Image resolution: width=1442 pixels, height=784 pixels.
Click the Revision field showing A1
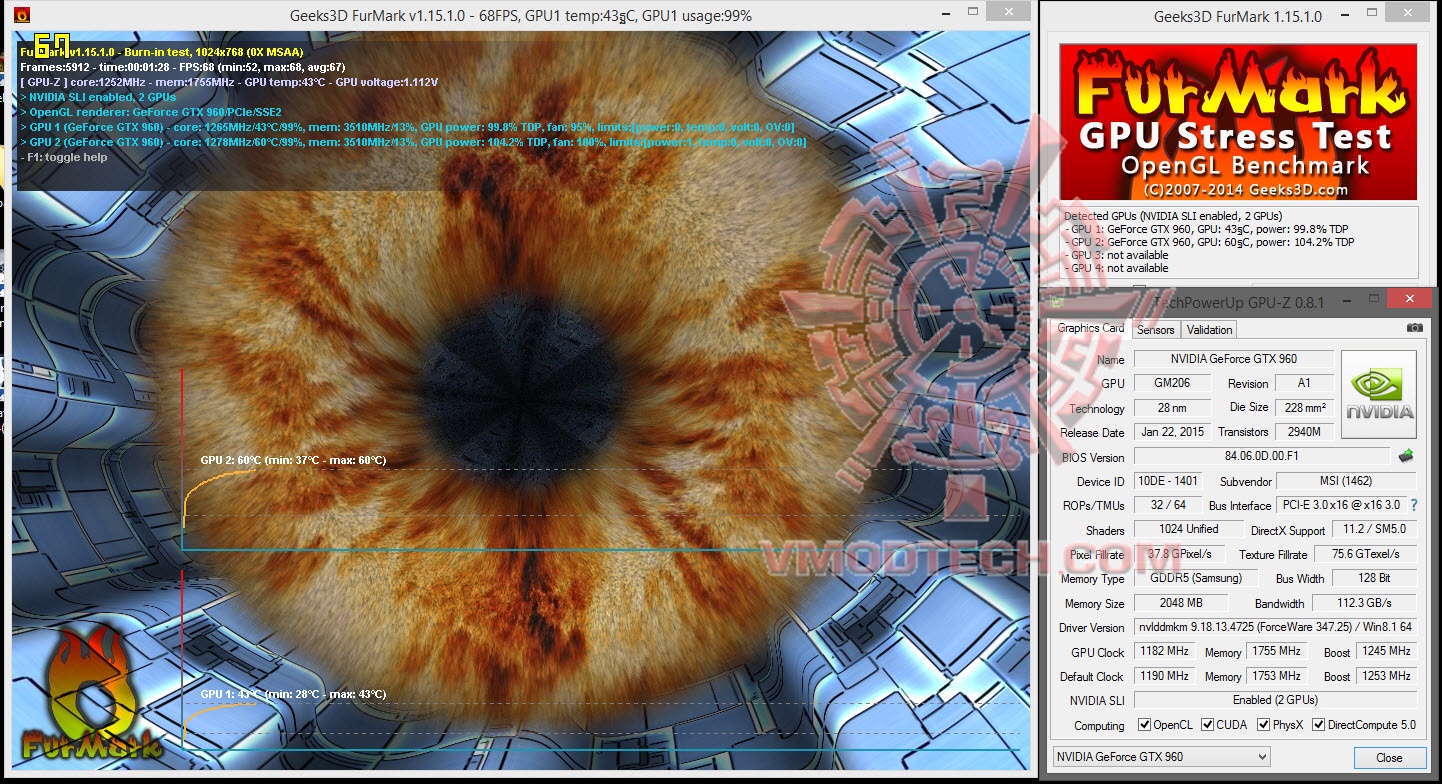coord(1304,383)
